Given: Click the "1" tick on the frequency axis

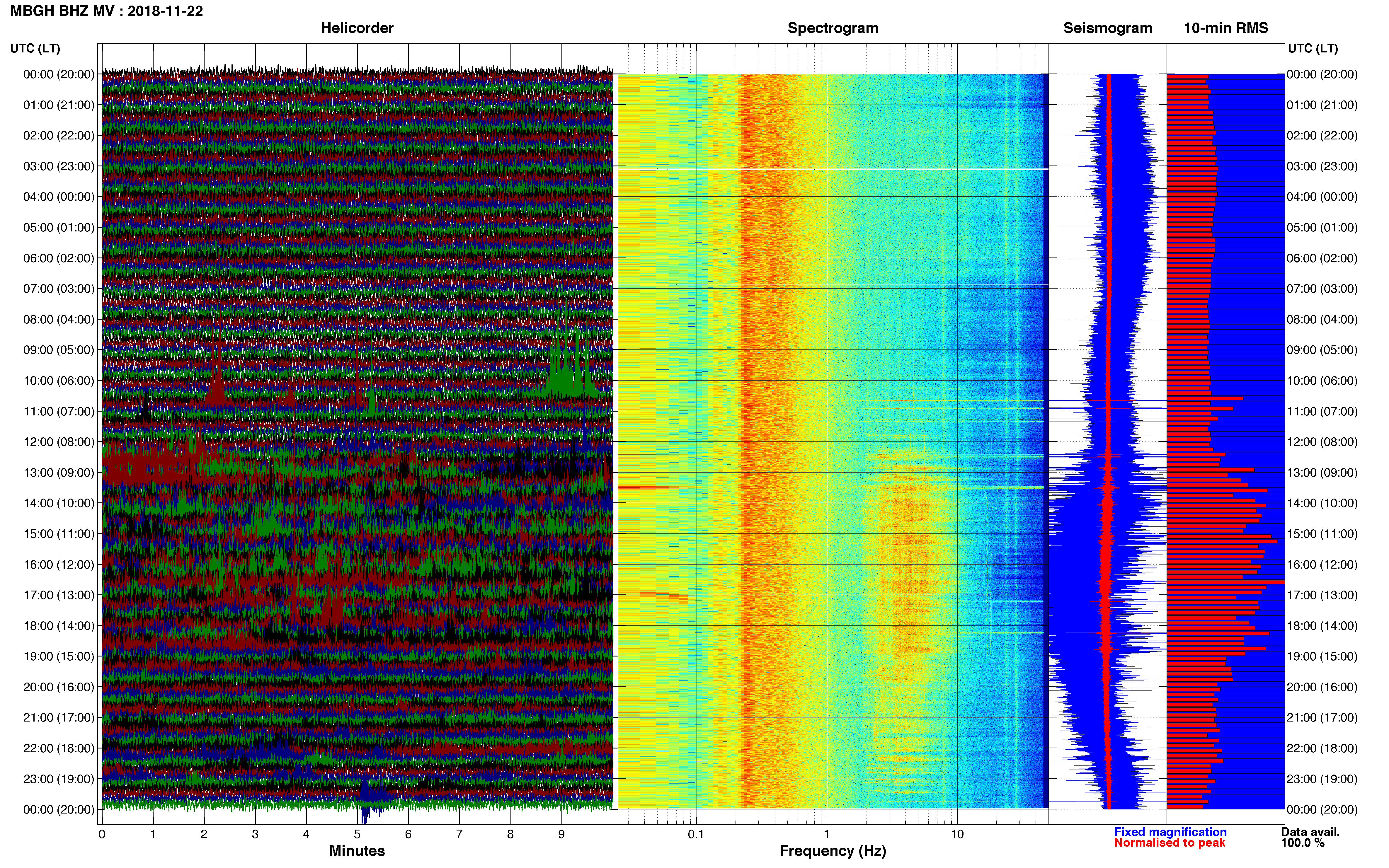Looking at the screenshot, I should (x=827, y=835).
